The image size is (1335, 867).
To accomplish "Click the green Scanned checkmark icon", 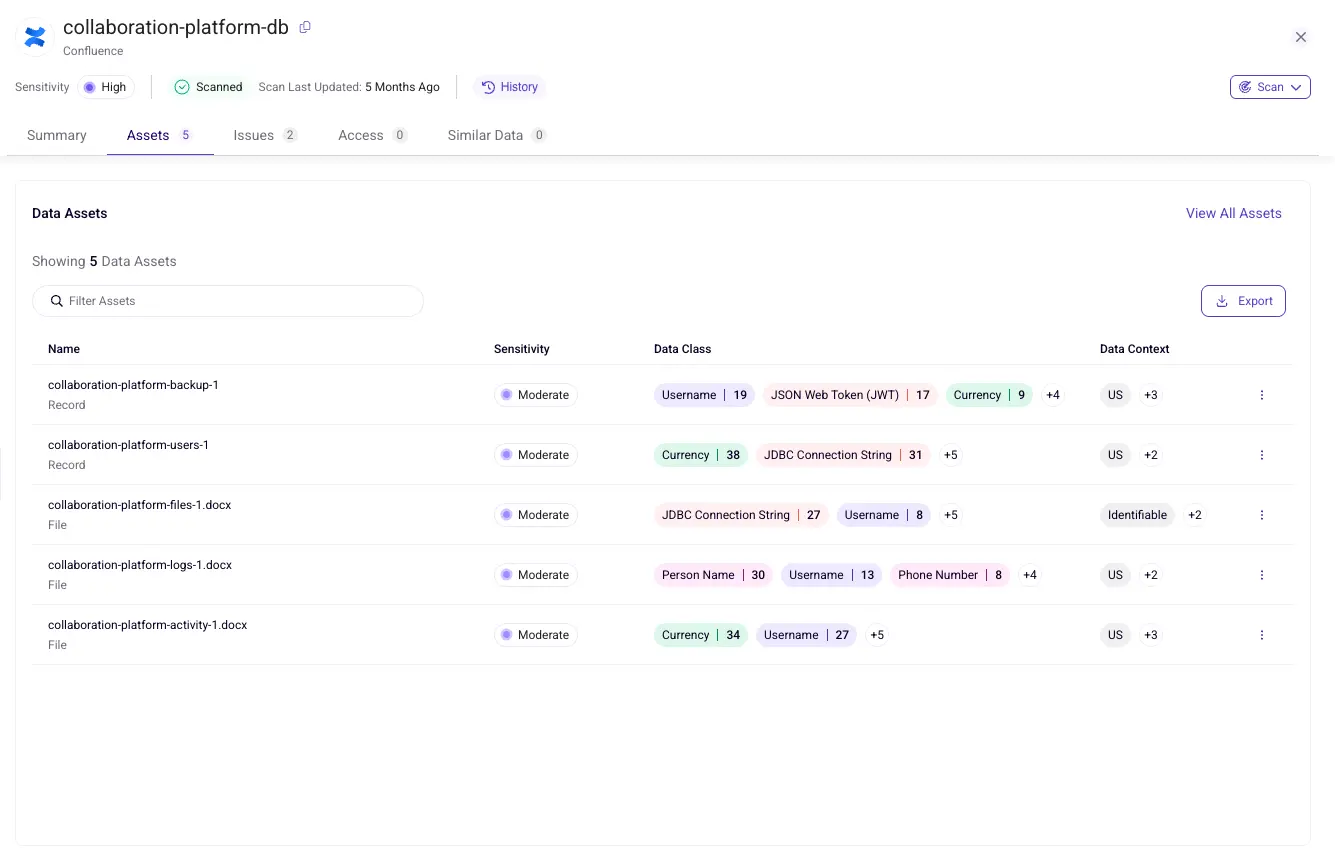I will (182, 87).
